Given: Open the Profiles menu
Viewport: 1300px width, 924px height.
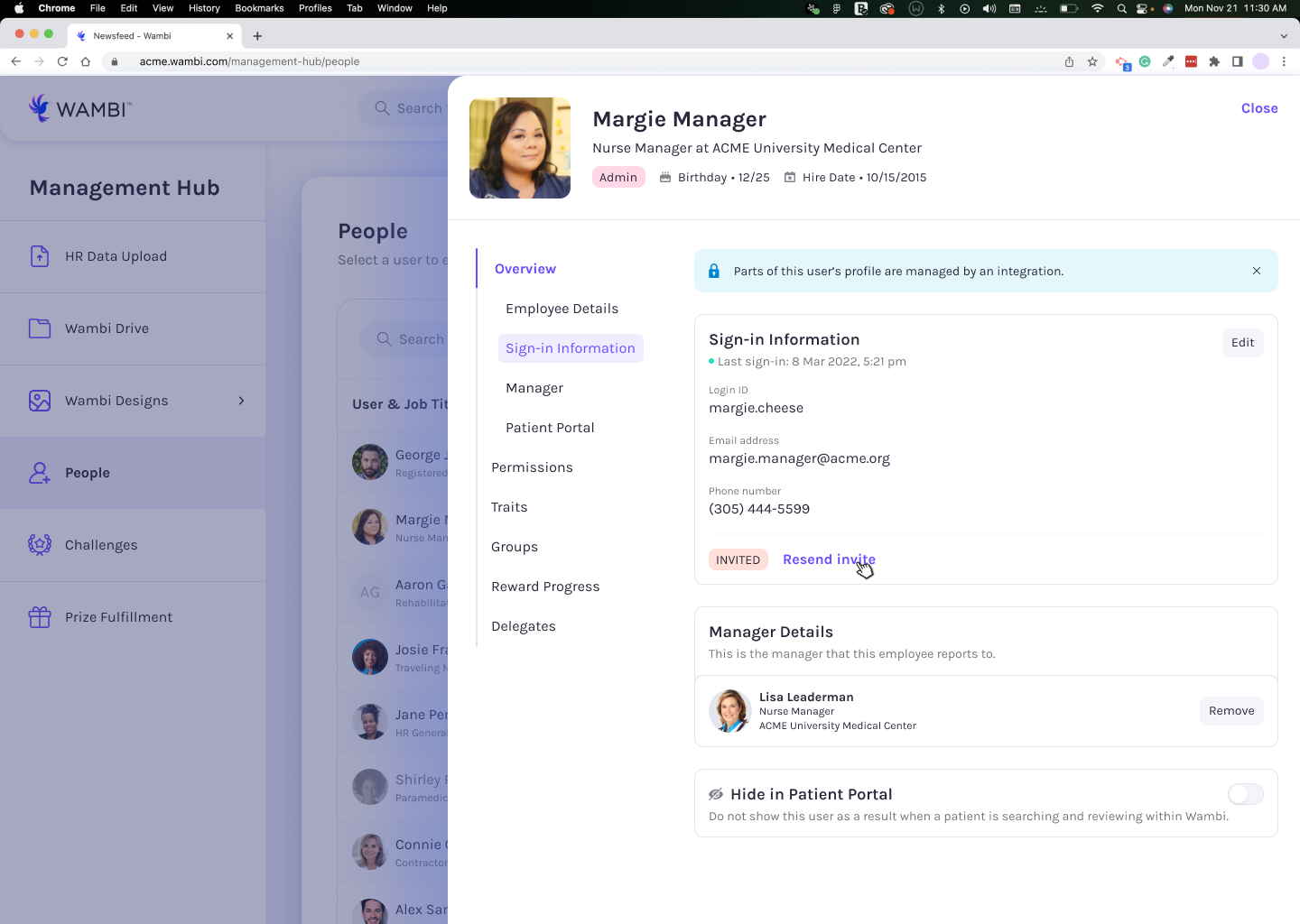Looking at the screenshot, I should click(x=315, y=8).
